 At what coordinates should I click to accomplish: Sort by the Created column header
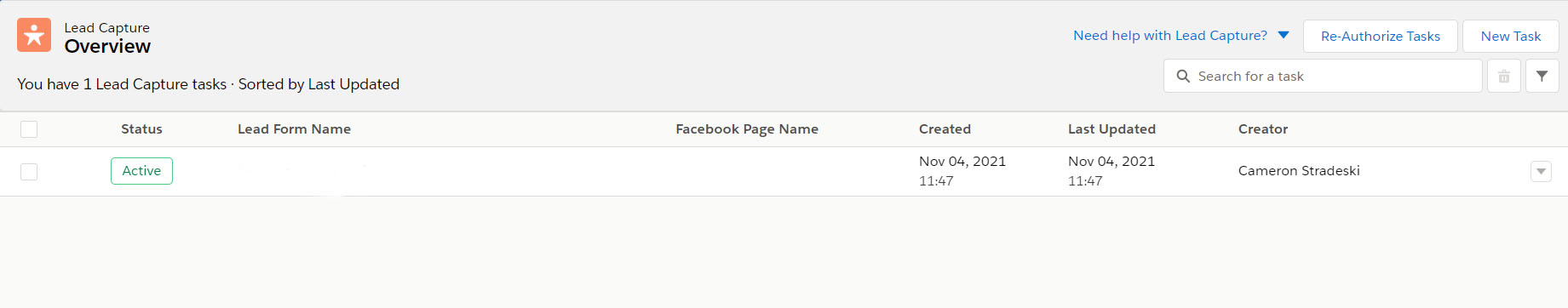[x=945, y=129]
